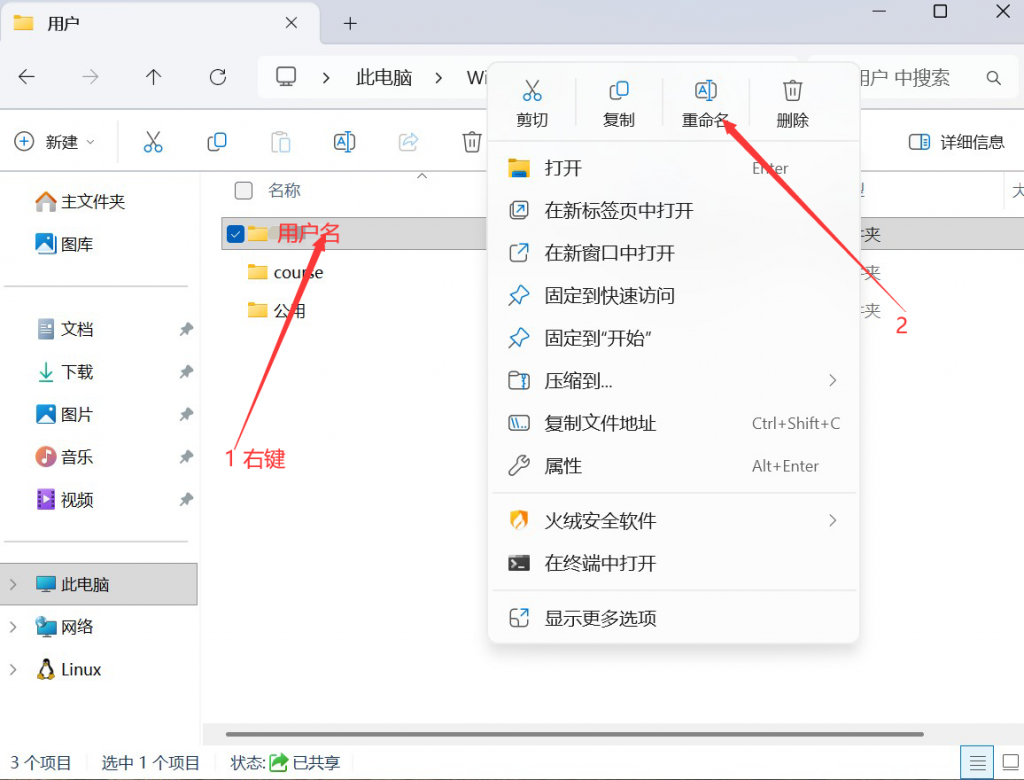Viewport: 1024px width, 780px height.
Task: Toggle the select-all checkbox beside 名称 header
Action: coord(243,190)
